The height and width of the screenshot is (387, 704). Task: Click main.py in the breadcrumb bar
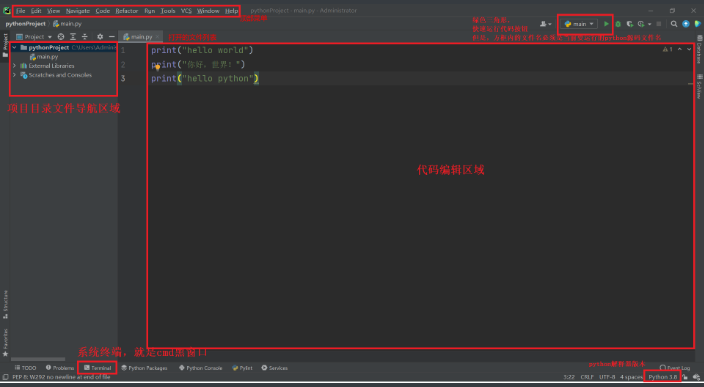(x=67, y=24)
